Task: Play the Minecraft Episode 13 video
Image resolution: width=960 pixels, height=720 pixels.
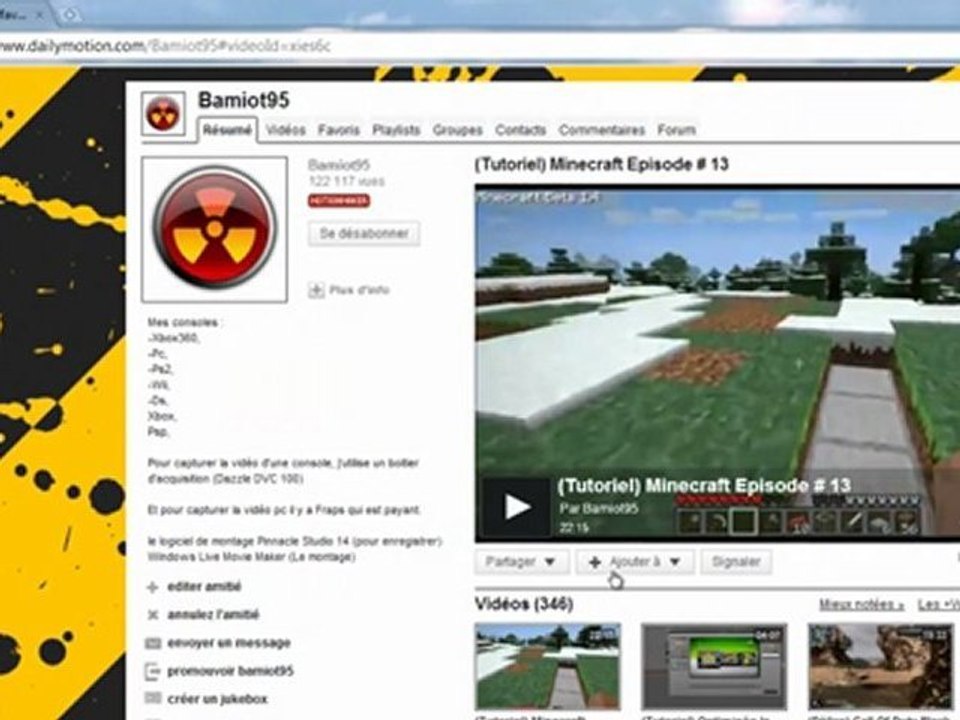Action: click(x=516, y=508)
